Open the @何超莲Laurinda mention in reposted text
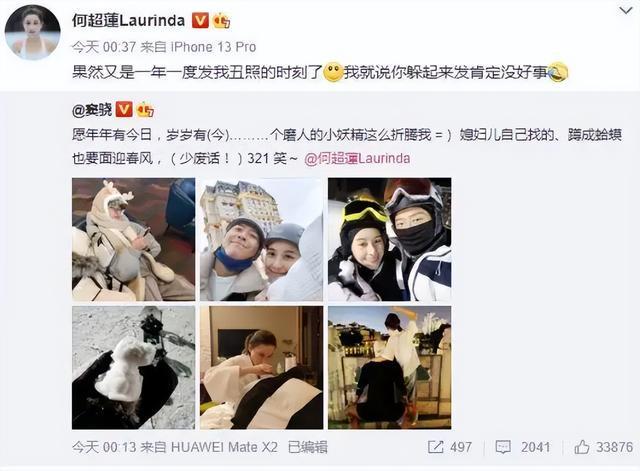Image resolution: width=640 pixels, height=471 pixels. click(357, 158)
